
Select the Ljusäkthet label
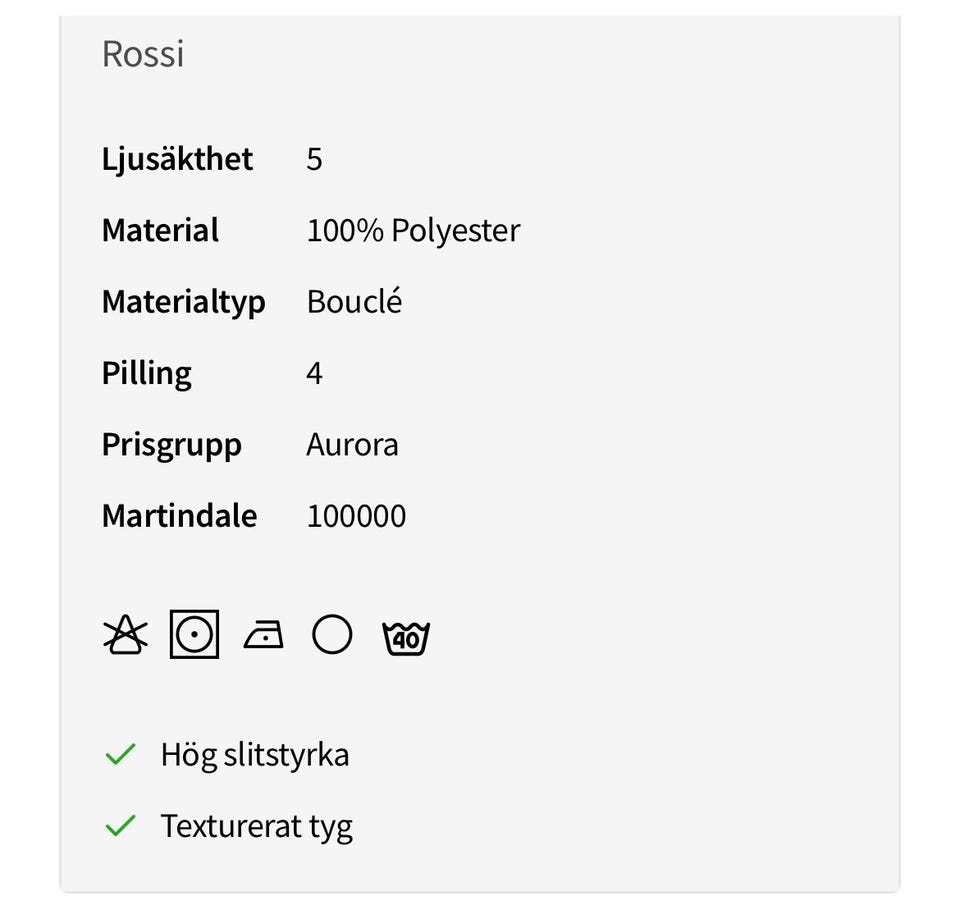tap(177, 159)
